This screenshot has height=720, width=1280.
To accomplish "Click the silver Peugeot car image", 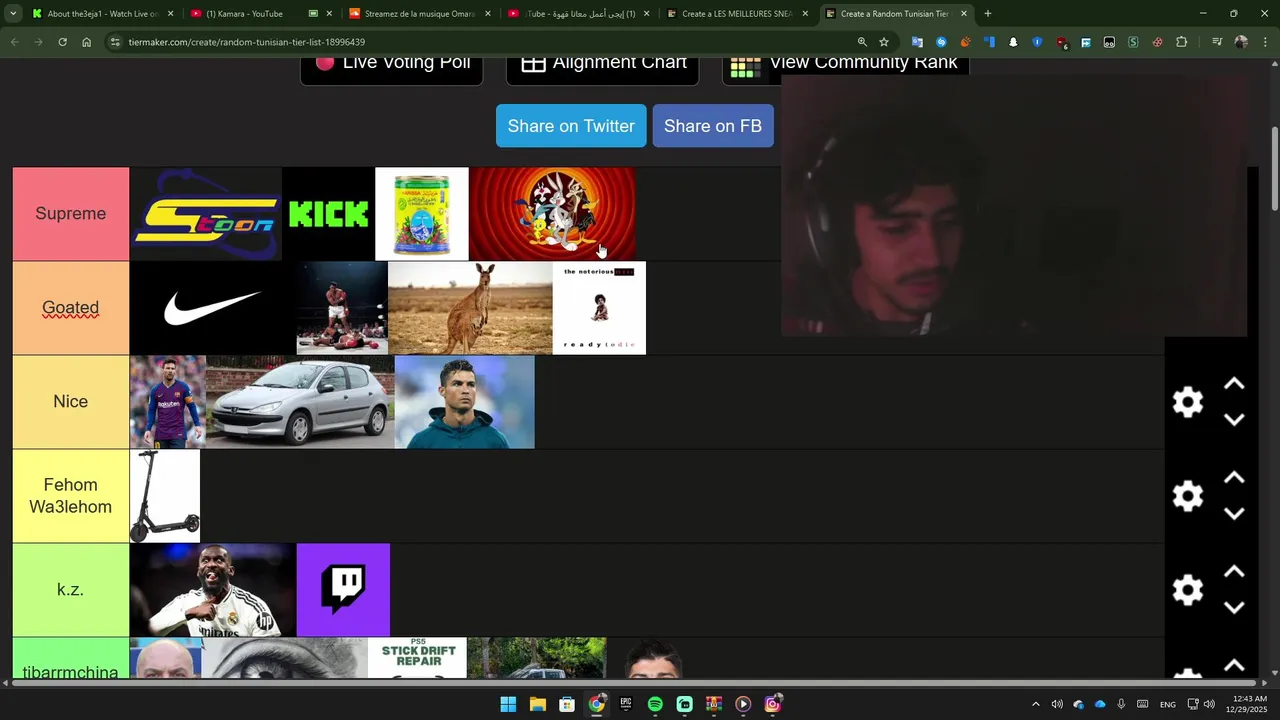I will [300, 402].
